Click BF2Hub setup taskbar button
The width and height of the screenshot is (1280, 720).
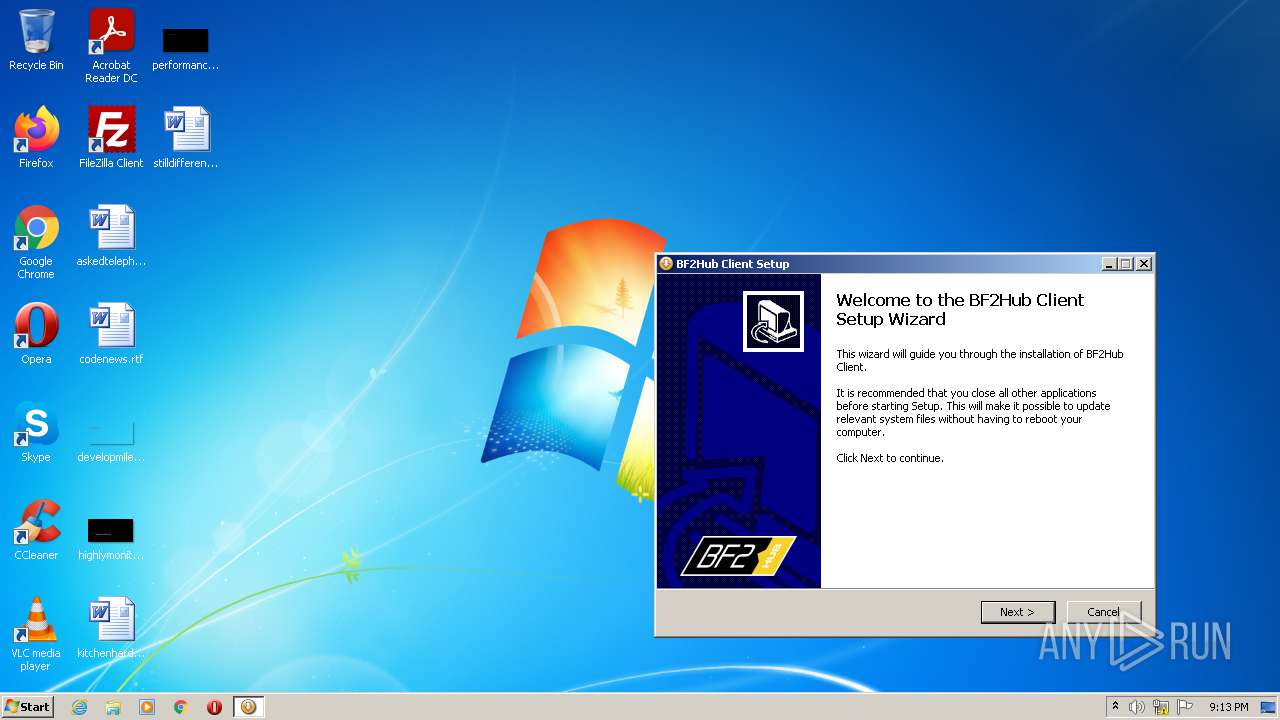248,707
